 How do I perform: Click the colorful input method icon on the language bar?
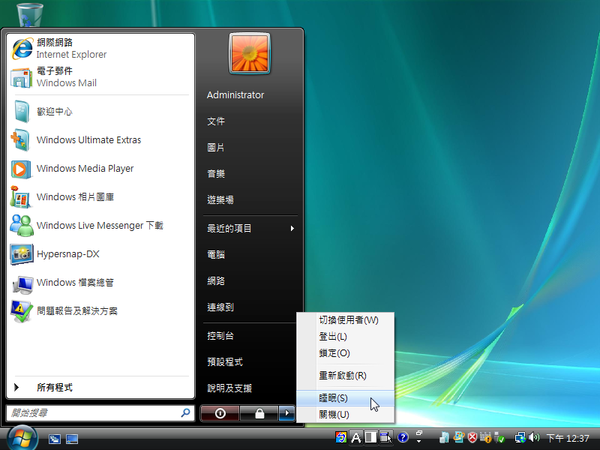coord(341,437)
